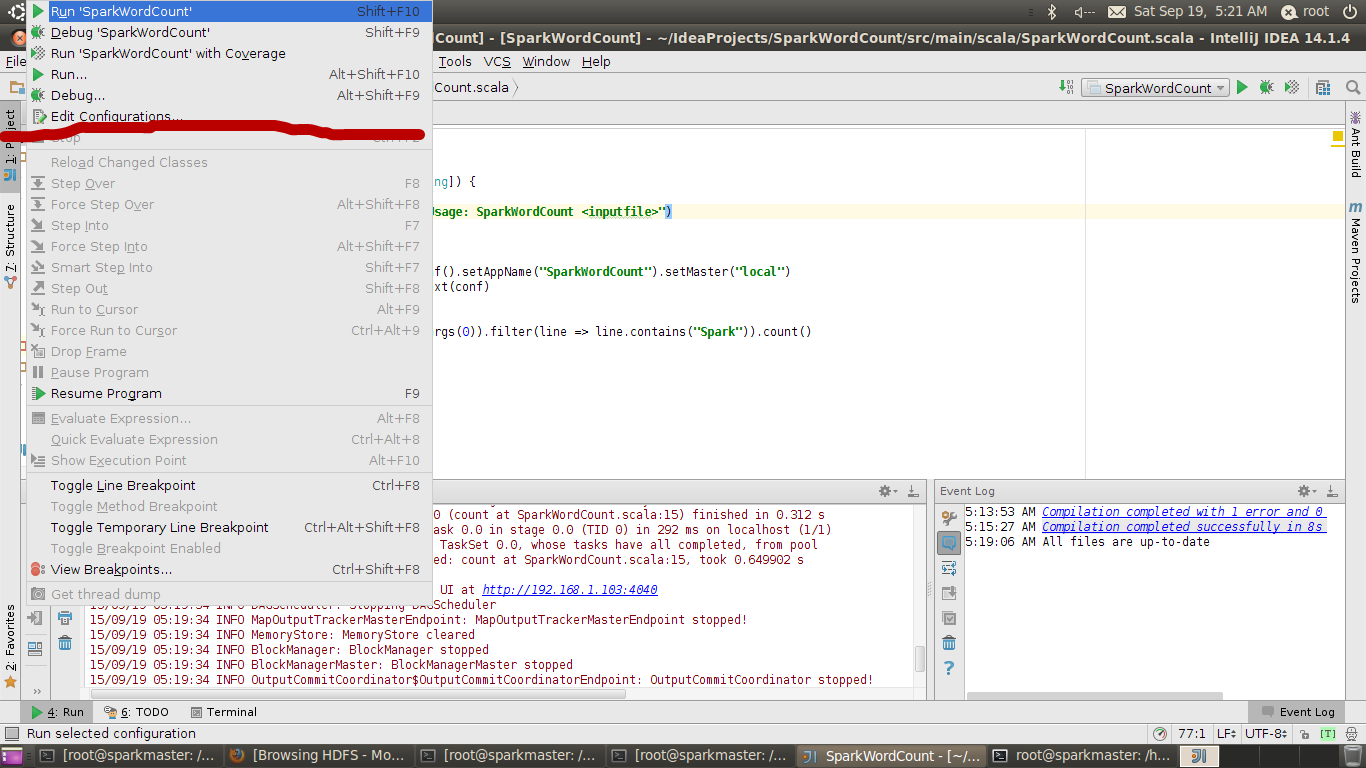Click the yellow warning marker on error stripe
1366x768 pixels.
1338,136
